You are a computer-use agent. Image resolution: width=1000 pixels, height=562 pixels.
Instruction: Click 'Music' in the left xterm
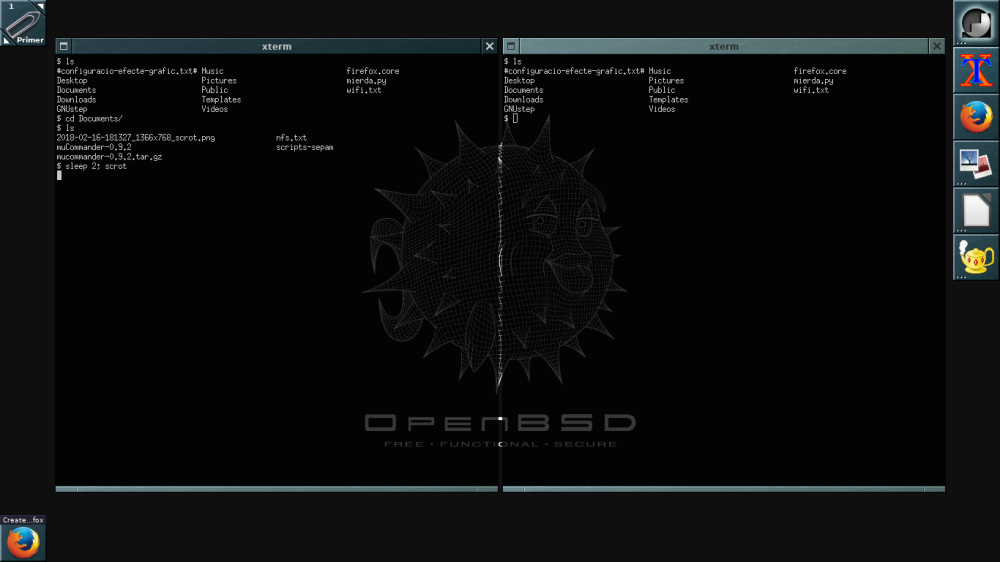(x=212, y=71)
